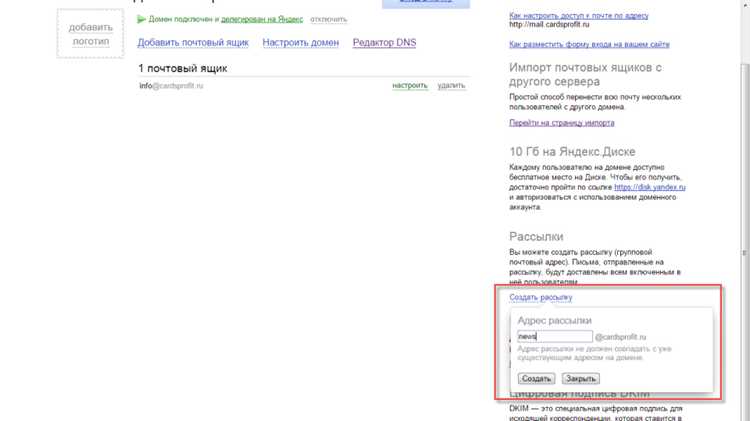Open 'Как настроить доступ к почте' help link
The image size is (750, 421).
point(579,16)
